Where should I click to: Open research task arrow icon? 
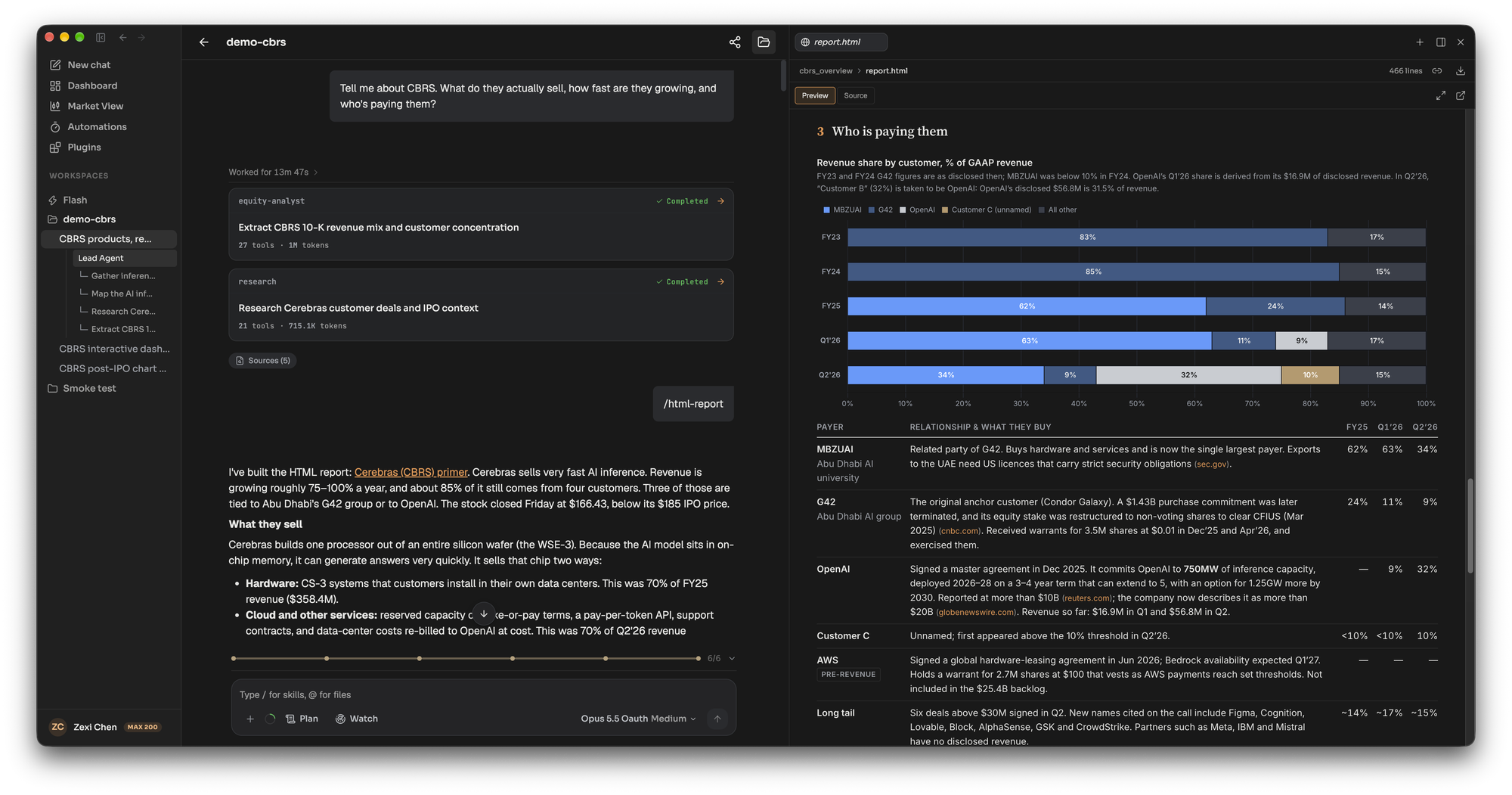(720, 282)
